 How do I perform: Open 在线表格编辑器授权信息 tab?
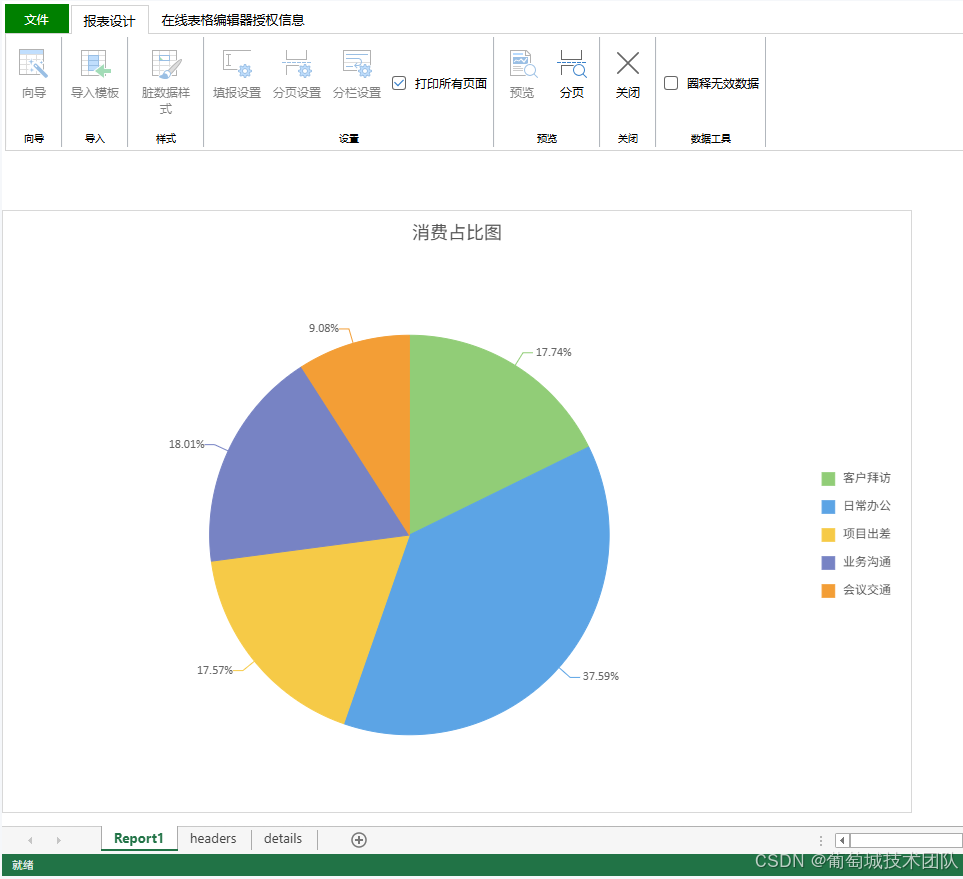(233, 20)
